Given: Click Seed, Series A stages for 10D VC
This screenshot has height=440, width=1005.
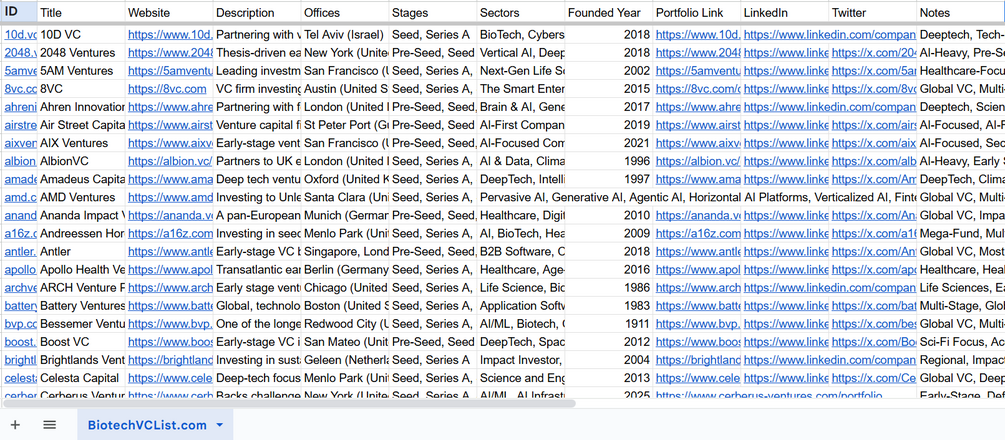Looking at the screenshot, I should click(433, 35).
